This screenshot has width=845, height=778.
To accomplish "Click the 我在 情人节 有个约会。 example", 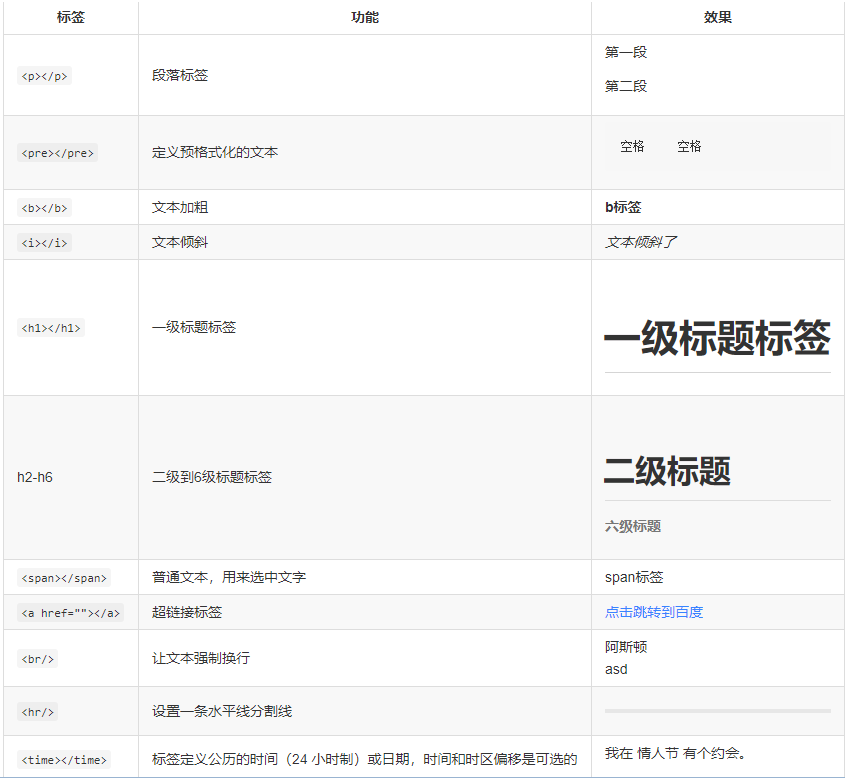I will click(675, 753).
